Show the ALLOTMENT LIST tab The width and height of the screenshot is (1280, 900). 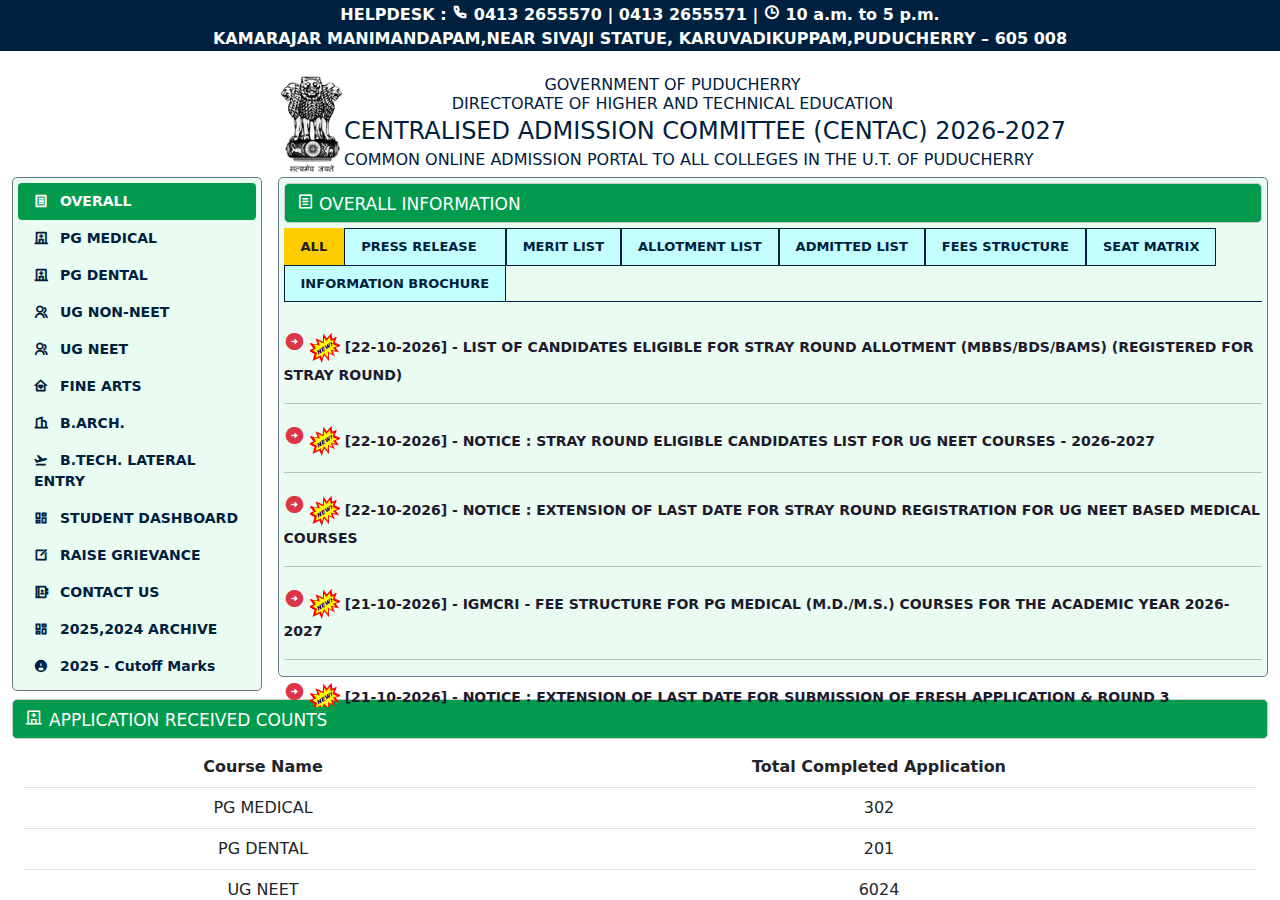pyautogui.click(x=700, y=247)
